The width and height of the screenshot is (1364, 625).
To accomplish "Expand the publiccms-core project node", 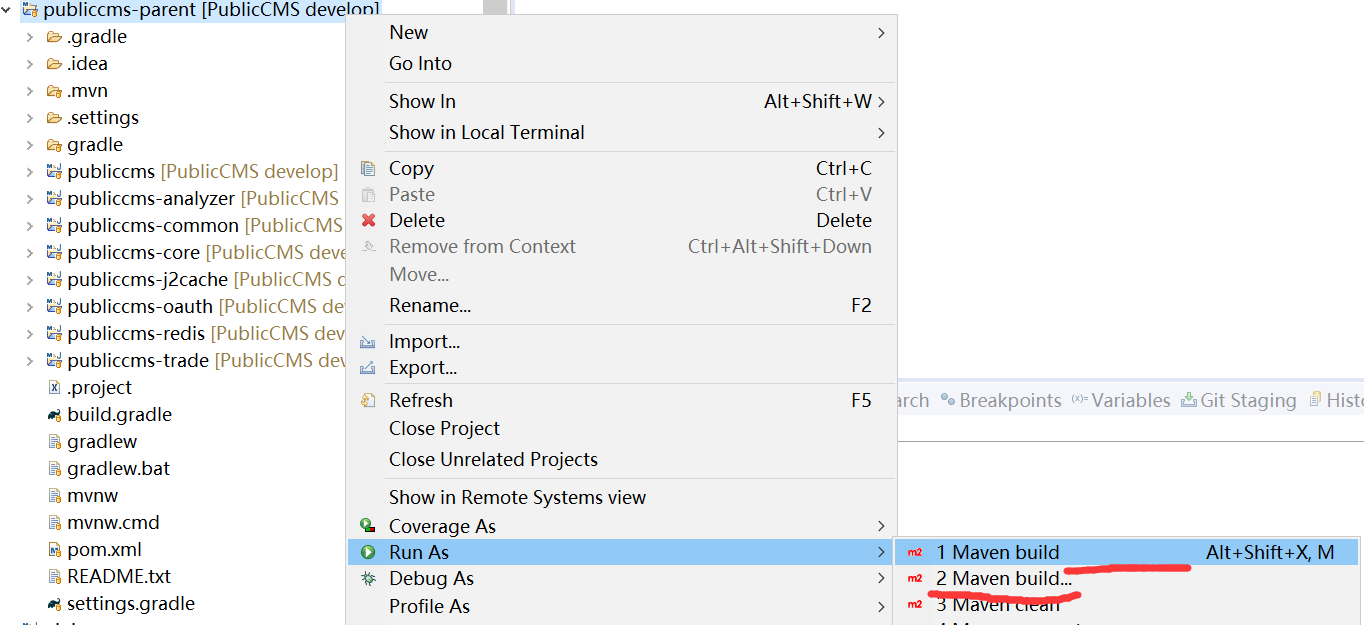I will 30,252.
